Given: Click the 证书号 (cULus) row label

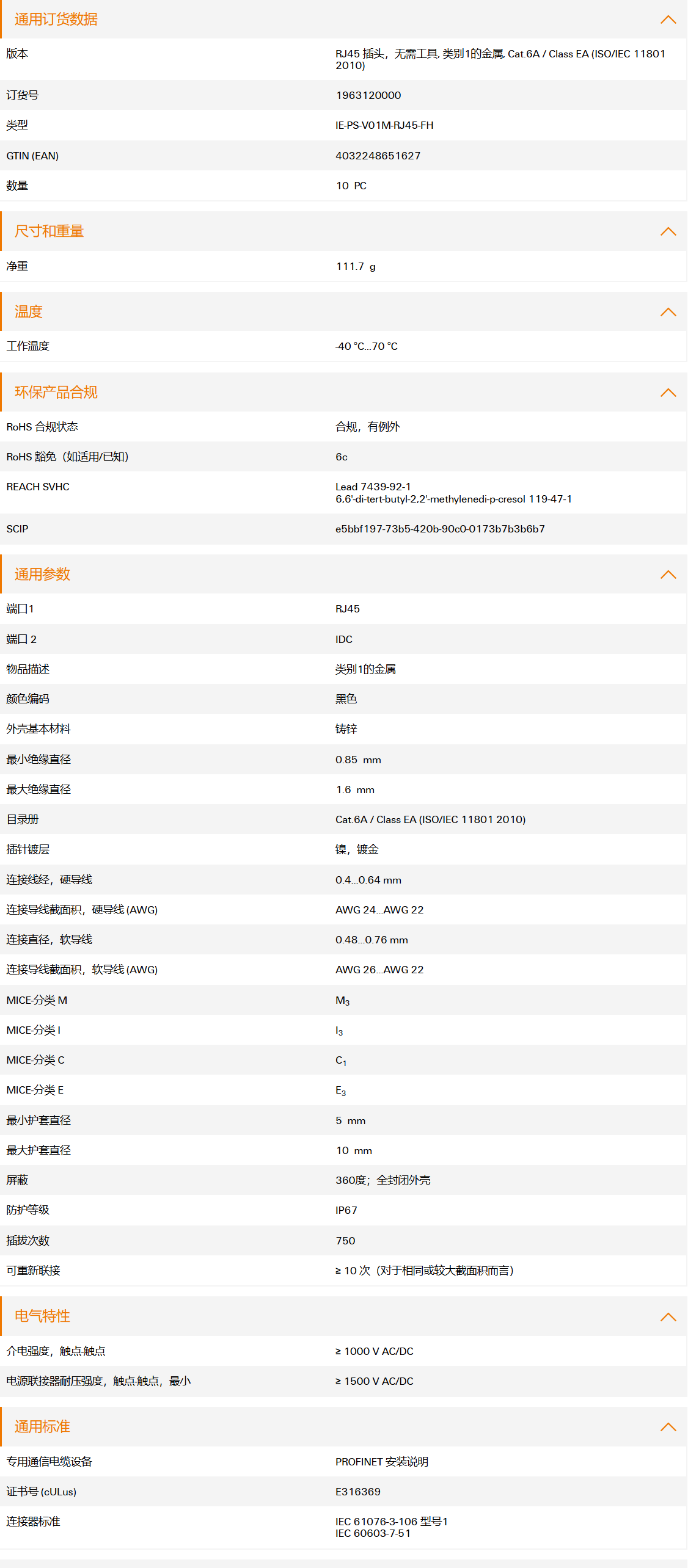Looking at the screenshot, I should point(42,1492).
